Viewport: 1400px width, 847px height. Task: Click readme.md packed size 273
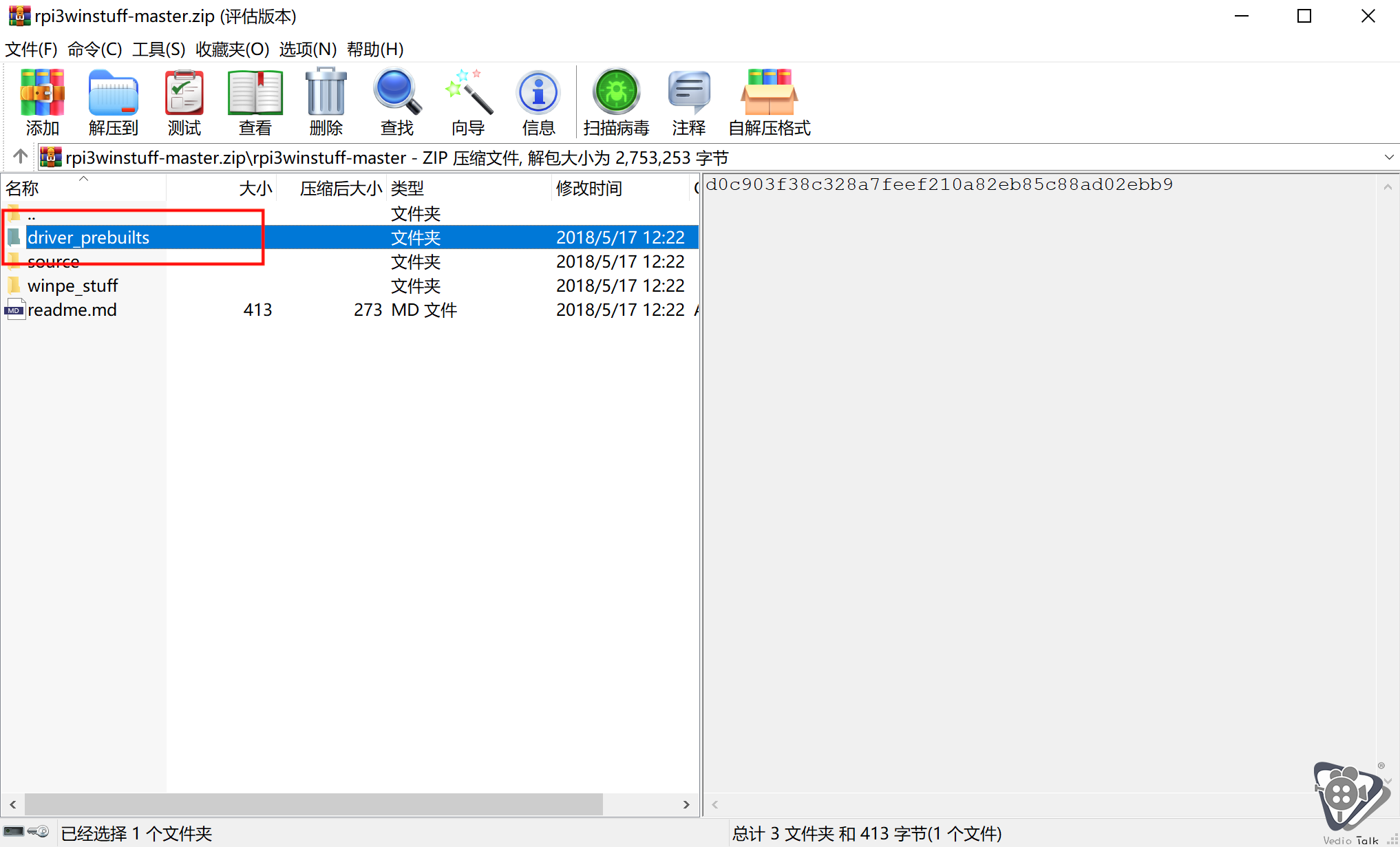[368, 310]
